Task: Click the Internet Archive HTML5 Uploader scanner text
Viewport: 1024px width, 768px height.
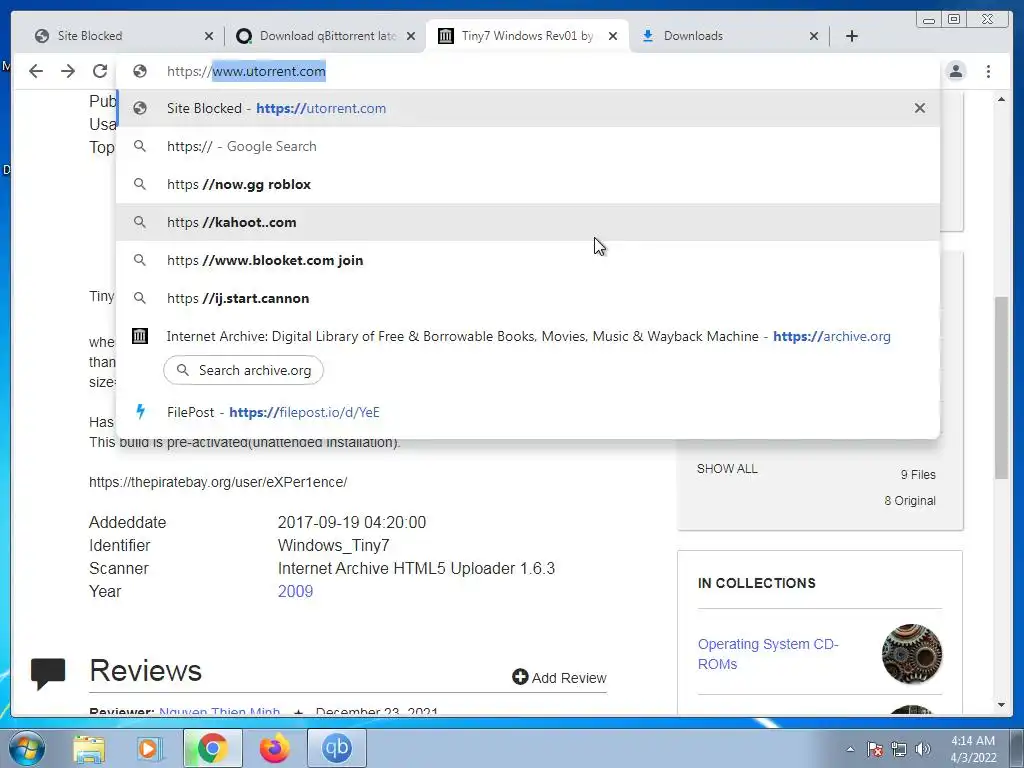Action: [417, 568]
